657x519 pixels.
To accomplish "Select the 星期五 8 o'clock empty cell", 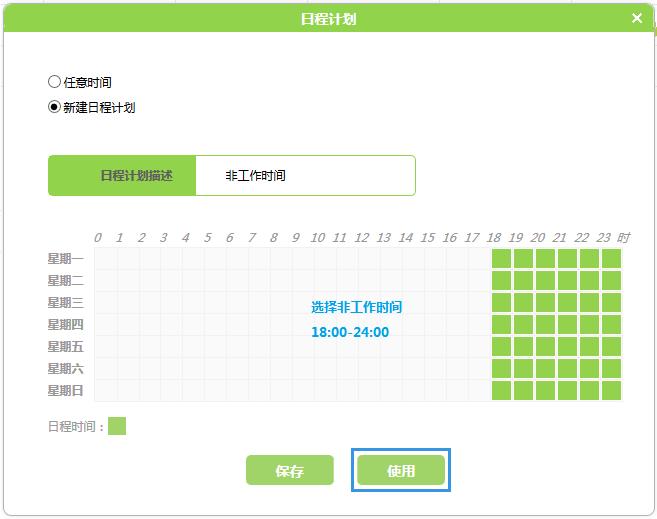I will click(x=281, y=346).
